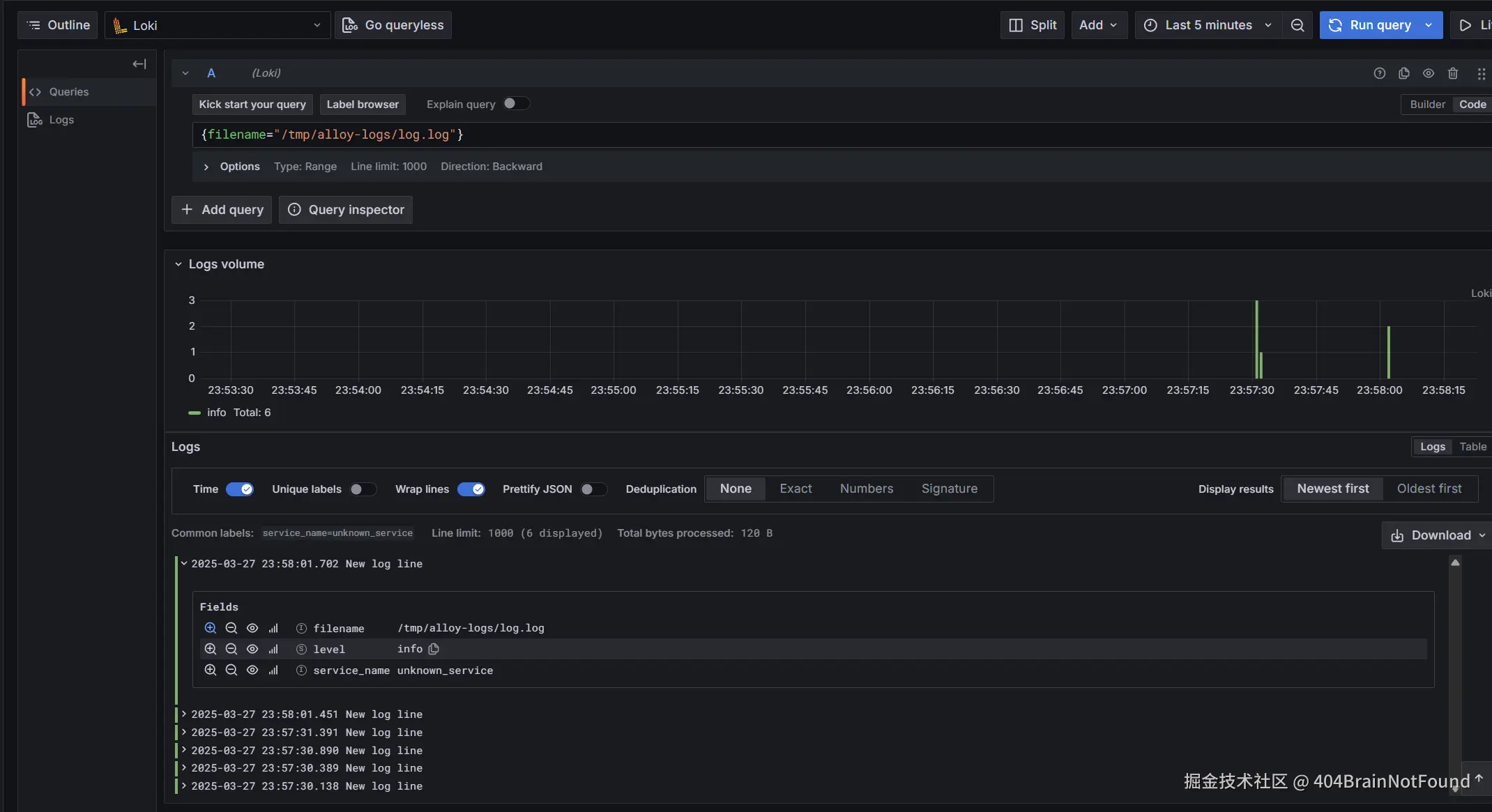Switch to the Table view tab
1492x812 pixels.
coord(1472,447)
